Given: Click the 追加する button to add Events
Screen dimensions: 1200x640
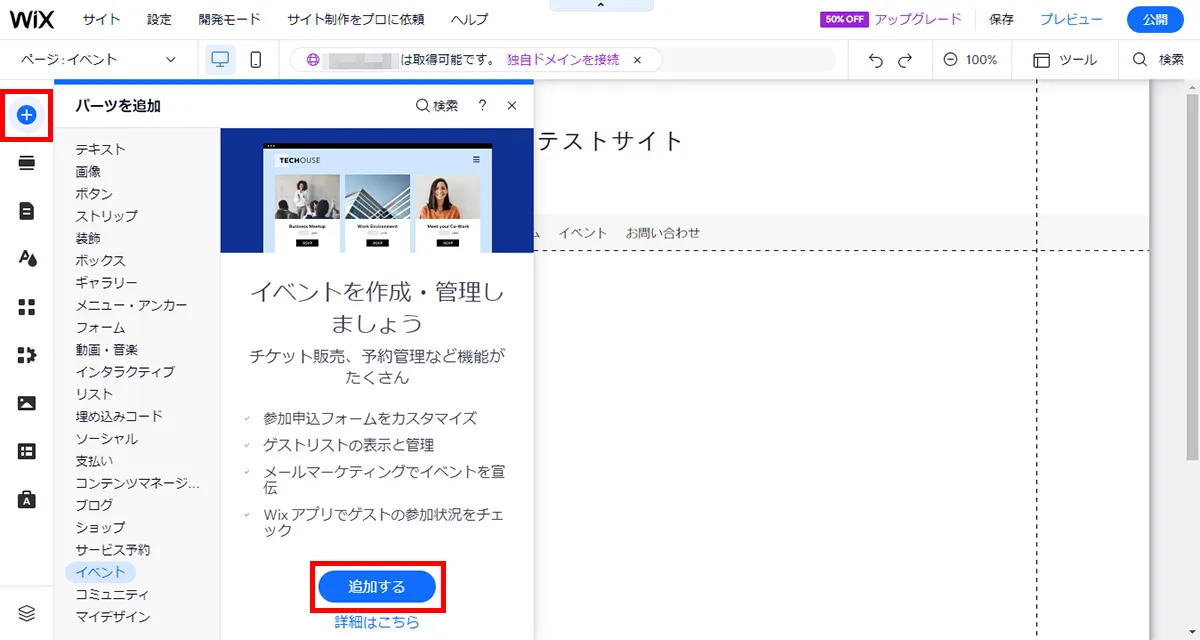Looking at the screenshot, I should 377,587.
